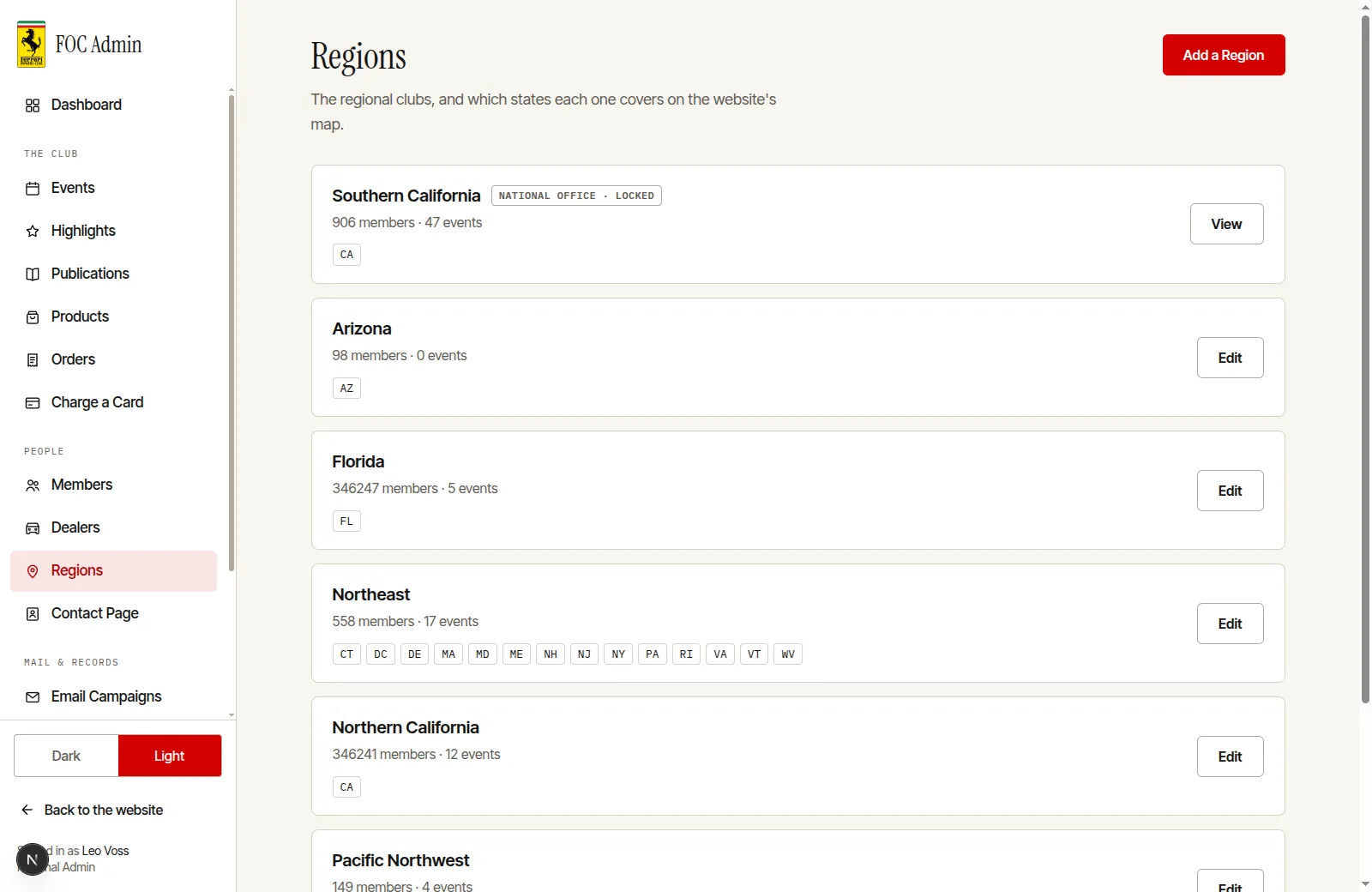The image size is (1372, 892).
Task: Open Email Campaigns page
Action: coord(113,696)
